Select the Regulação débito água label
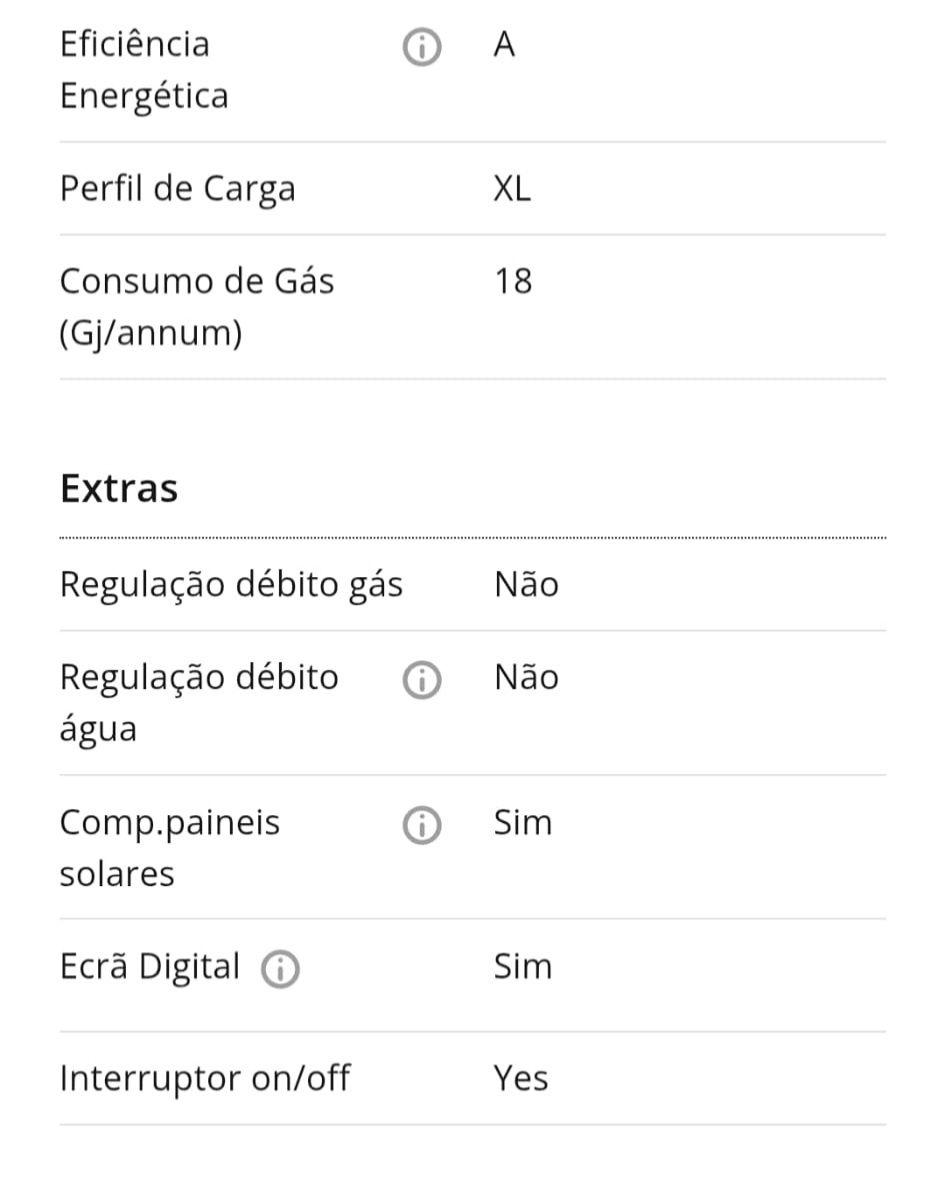Viewport: 944px width, 1182px height. [x=199, y=703]
